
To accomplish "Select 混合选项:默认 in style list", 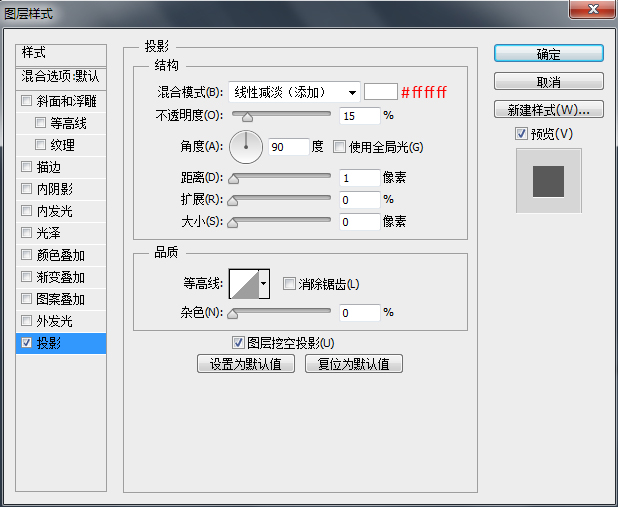I will point(61,77).
